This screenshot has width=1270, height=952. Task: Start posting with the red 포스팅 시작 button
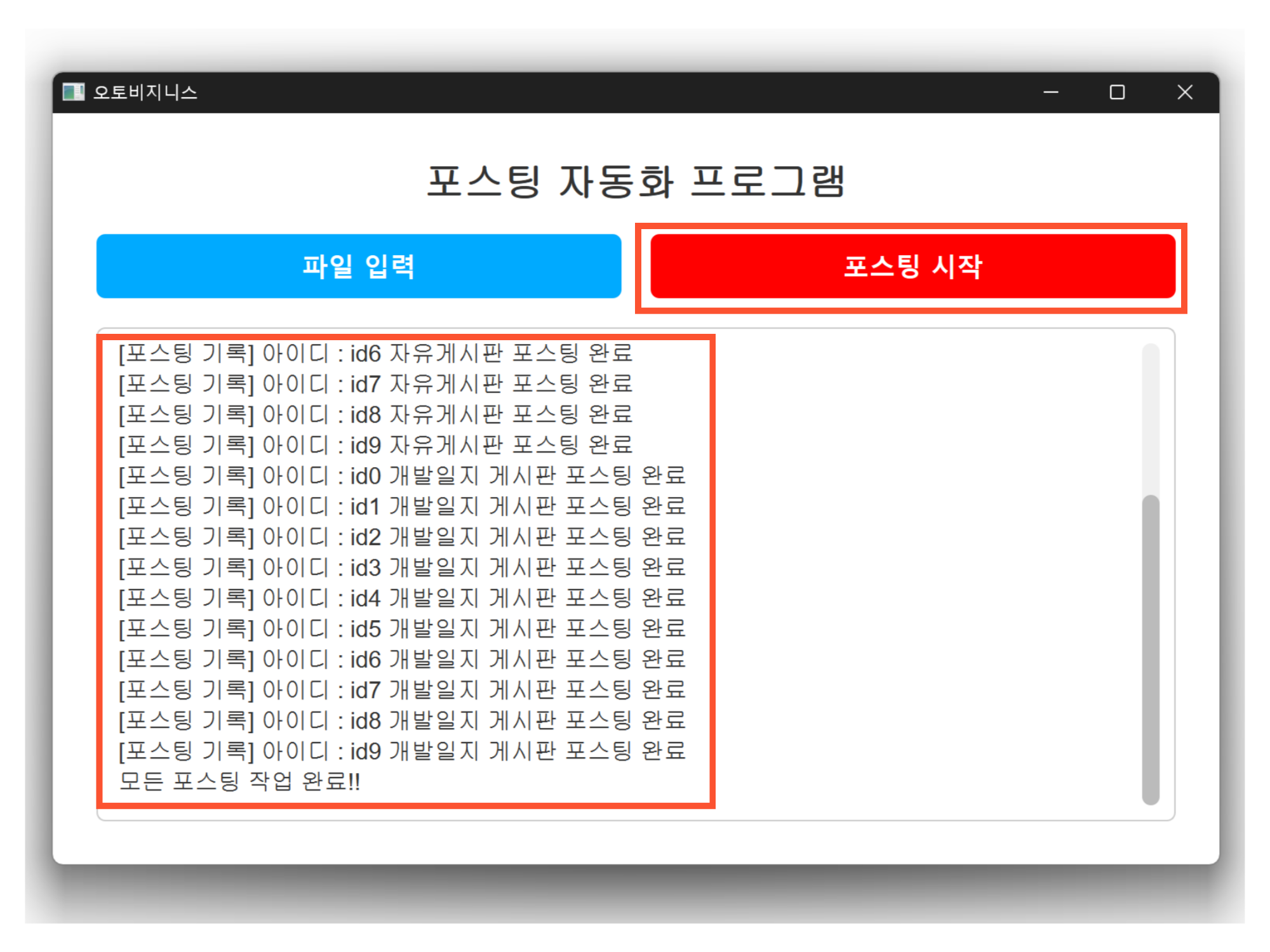[x=913, y=266]
